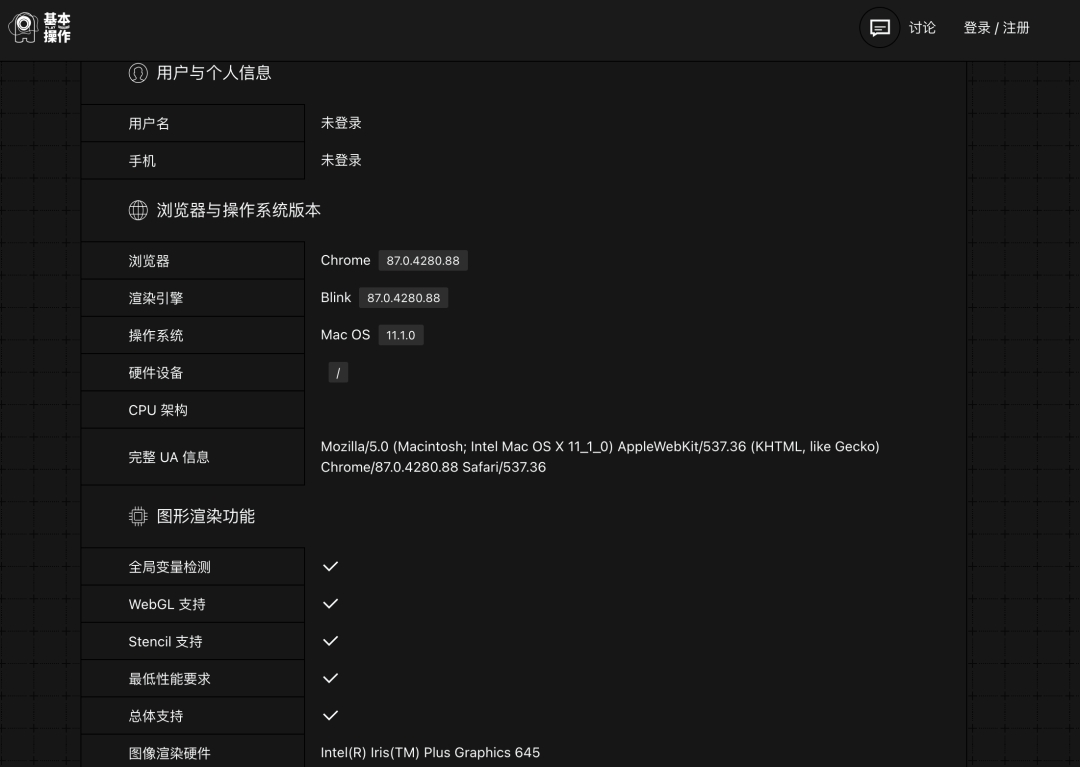Click the Chrome version badge 87.0.4280.88

423,261
